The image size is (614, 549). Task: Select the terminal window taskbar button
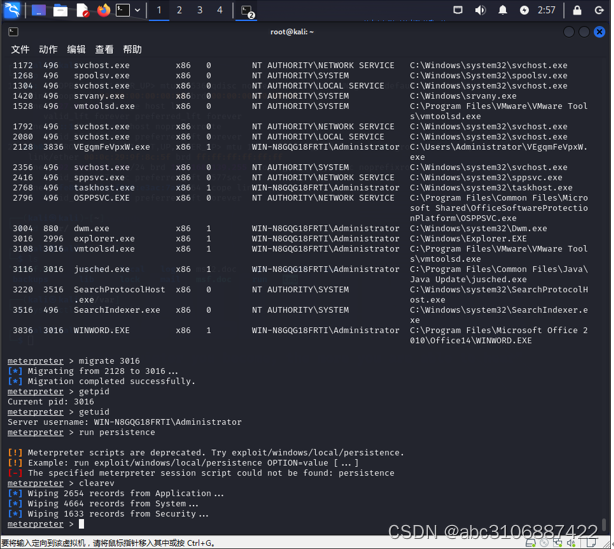[x=247, y=11]
